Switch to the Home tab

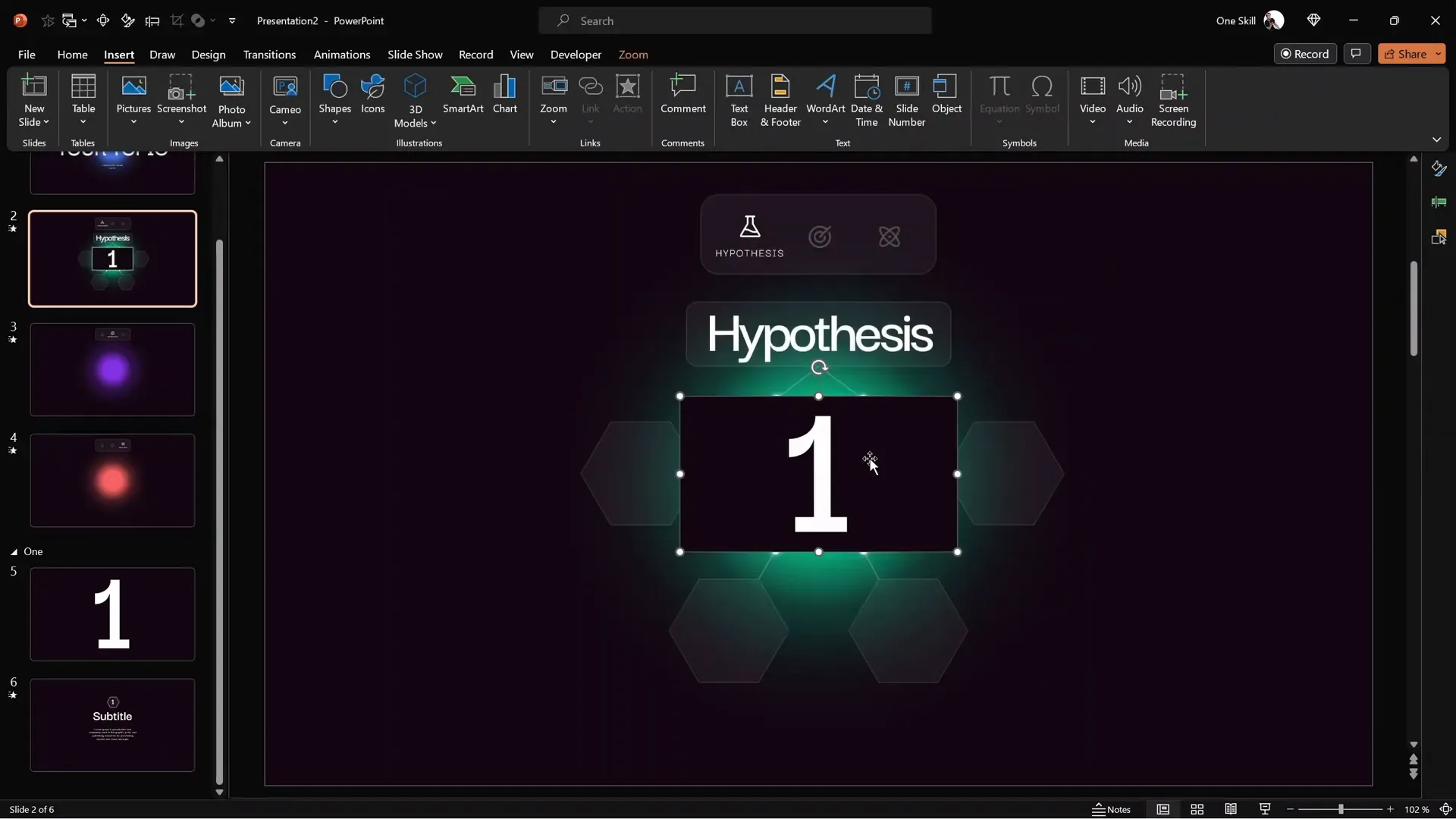click(x=72, y=55)
